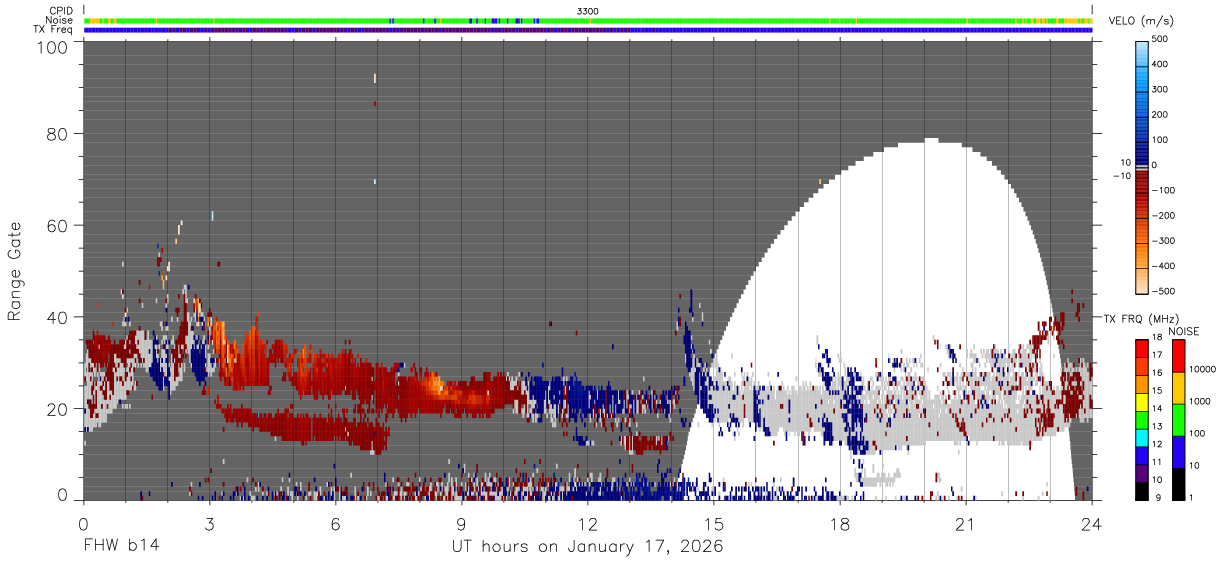Click the Noise row label
The height and width of the screenshot is (567, 1228).
coord(59,20)
